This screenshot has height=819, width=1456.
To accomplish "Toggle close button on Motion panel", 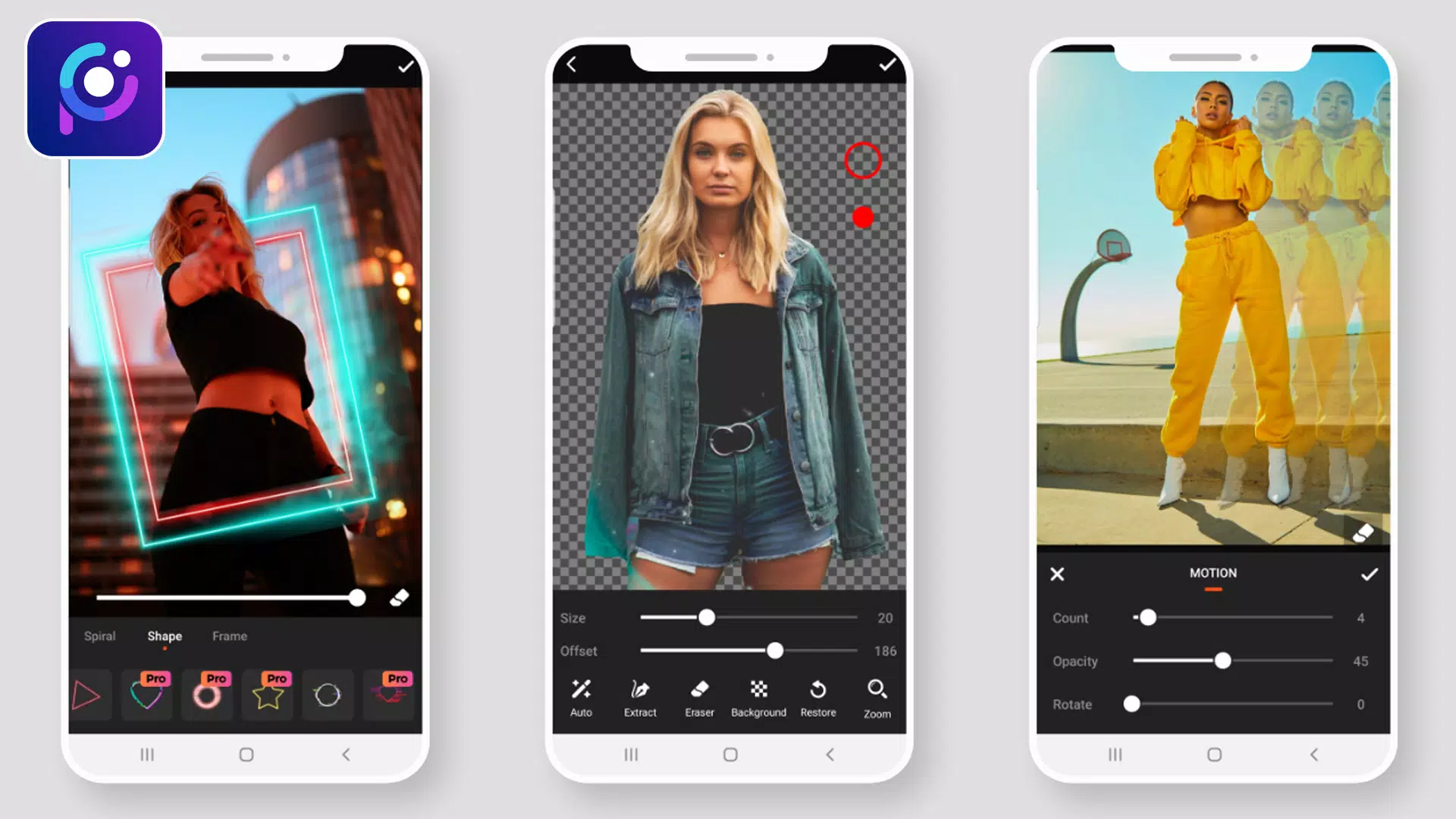I will (x=1058, y=573).
